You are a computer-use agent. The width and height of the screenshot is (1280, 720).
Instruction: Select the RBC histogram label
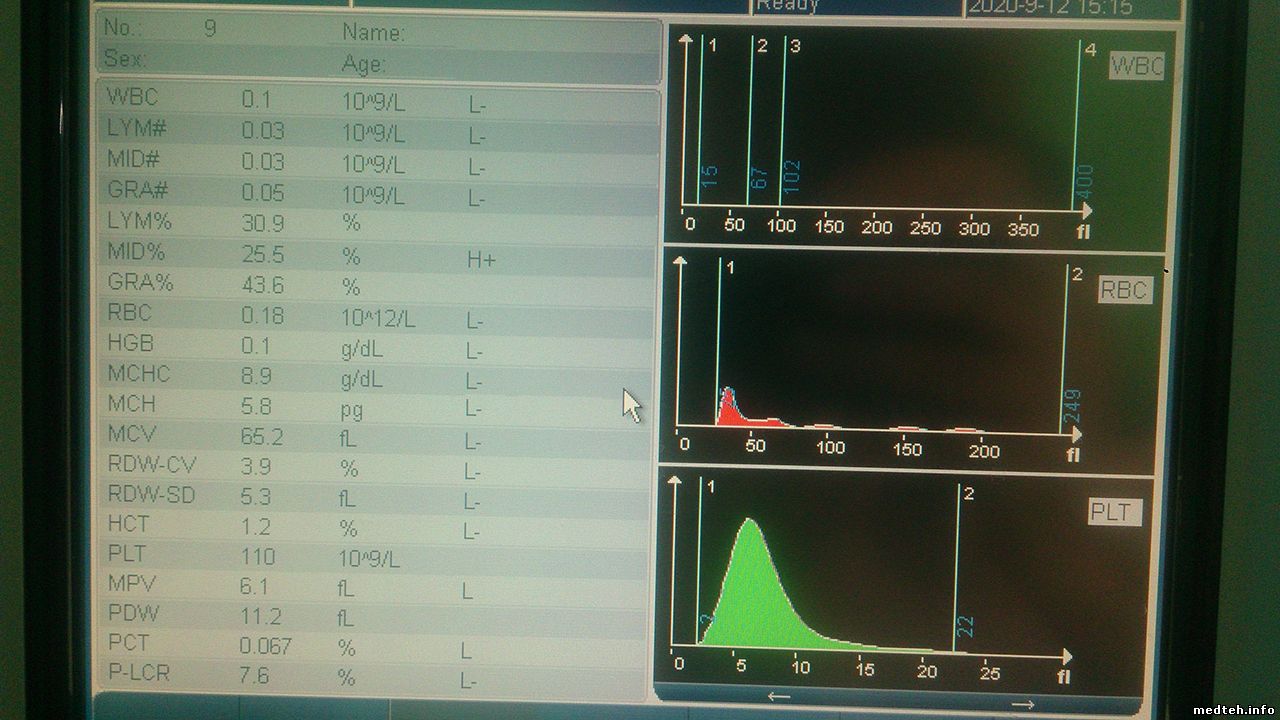click(x=1125, y=290)
